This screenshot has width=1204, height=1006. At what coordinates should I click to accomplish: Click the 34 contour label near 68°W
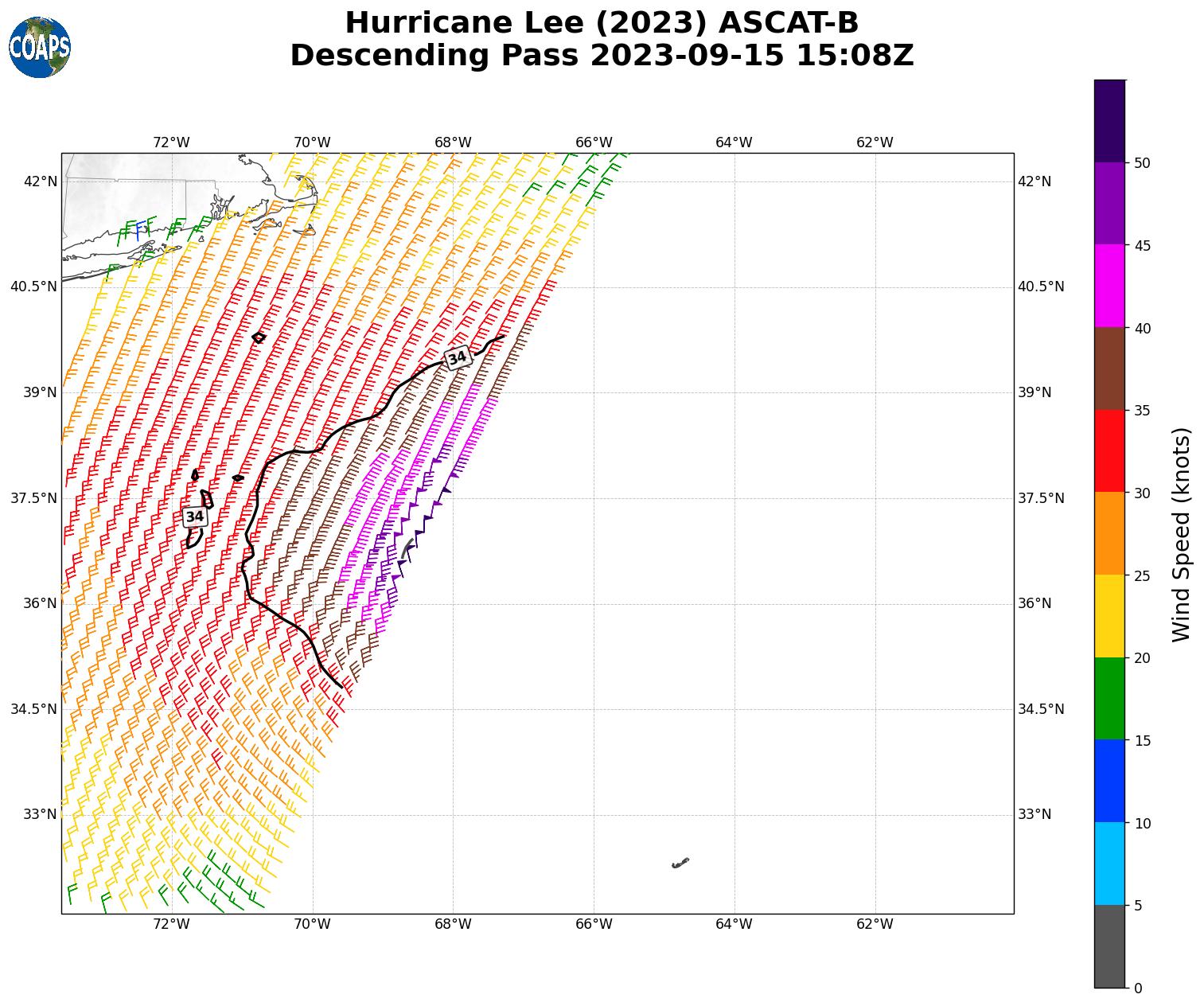point(458,358)
